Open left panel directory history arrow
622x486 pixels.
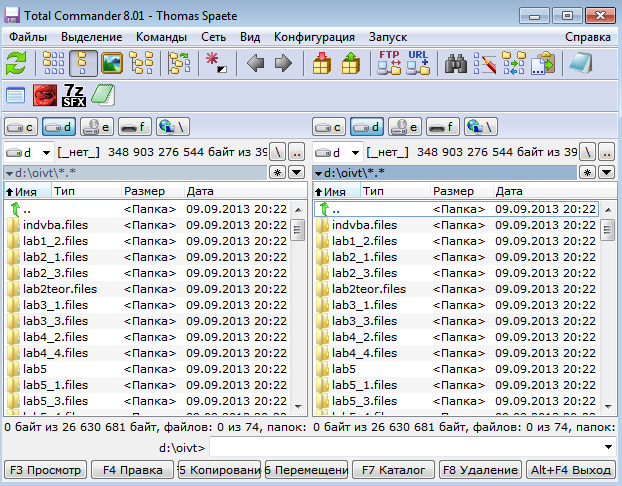click(296, 173)
